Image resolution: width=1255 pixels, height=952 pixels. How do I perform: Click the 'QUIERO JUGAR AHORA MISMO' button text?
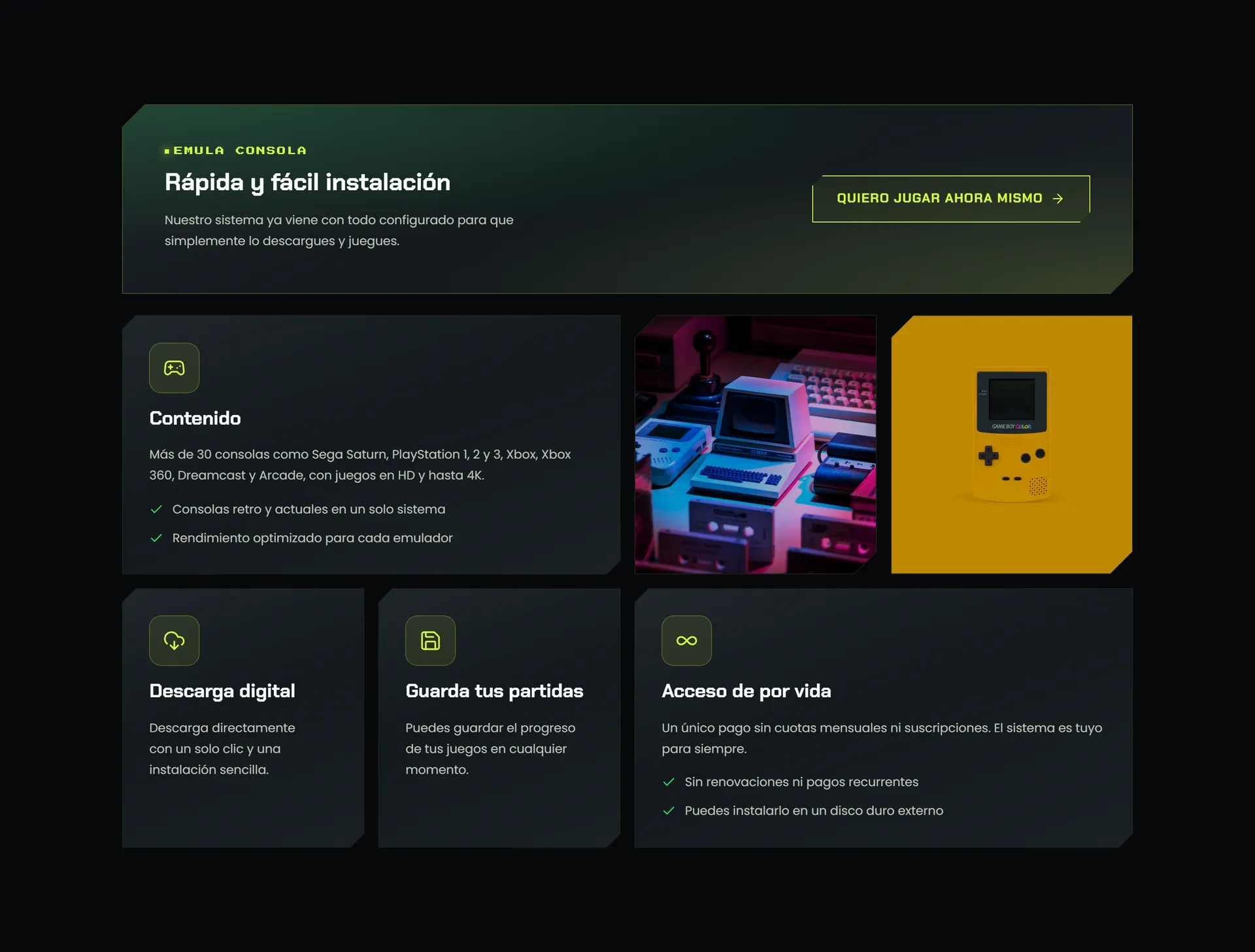[939, 198]
